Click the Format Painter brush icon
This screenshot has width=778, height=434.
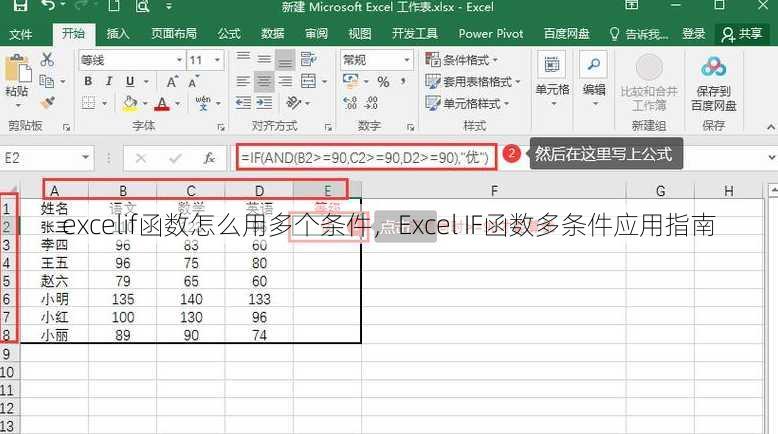(48, 103)
